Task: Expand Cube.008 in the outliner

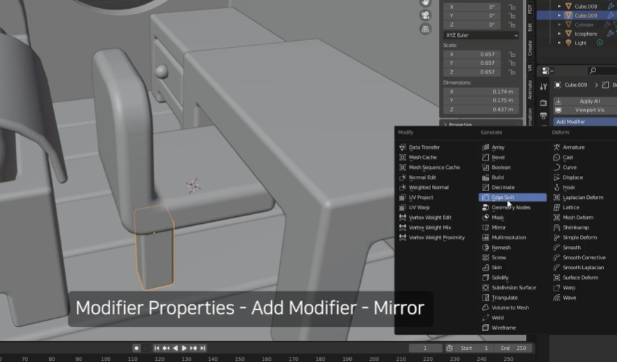Action: 560,6
